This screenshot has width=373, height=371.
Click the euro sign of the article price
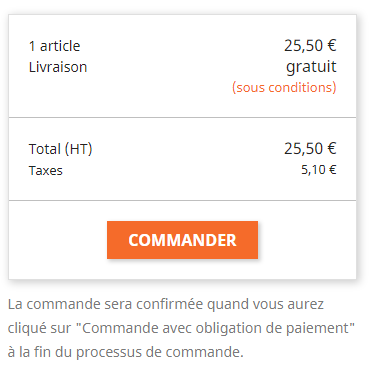click(332, 45)
